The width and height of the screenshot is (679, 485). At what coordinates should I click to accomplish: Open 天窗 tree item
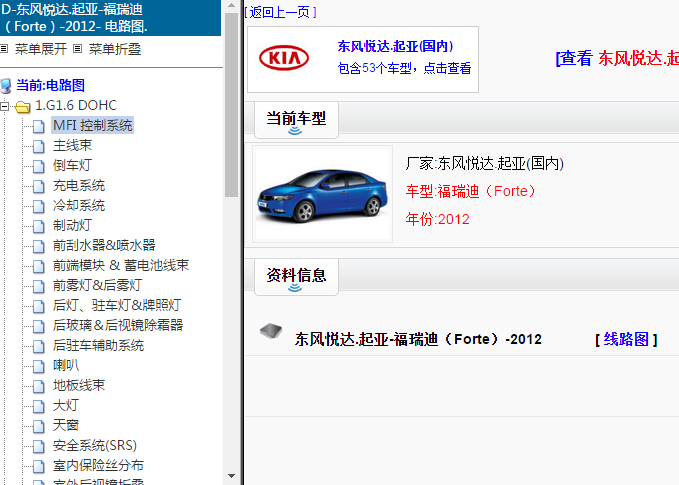tap(66, 425)
